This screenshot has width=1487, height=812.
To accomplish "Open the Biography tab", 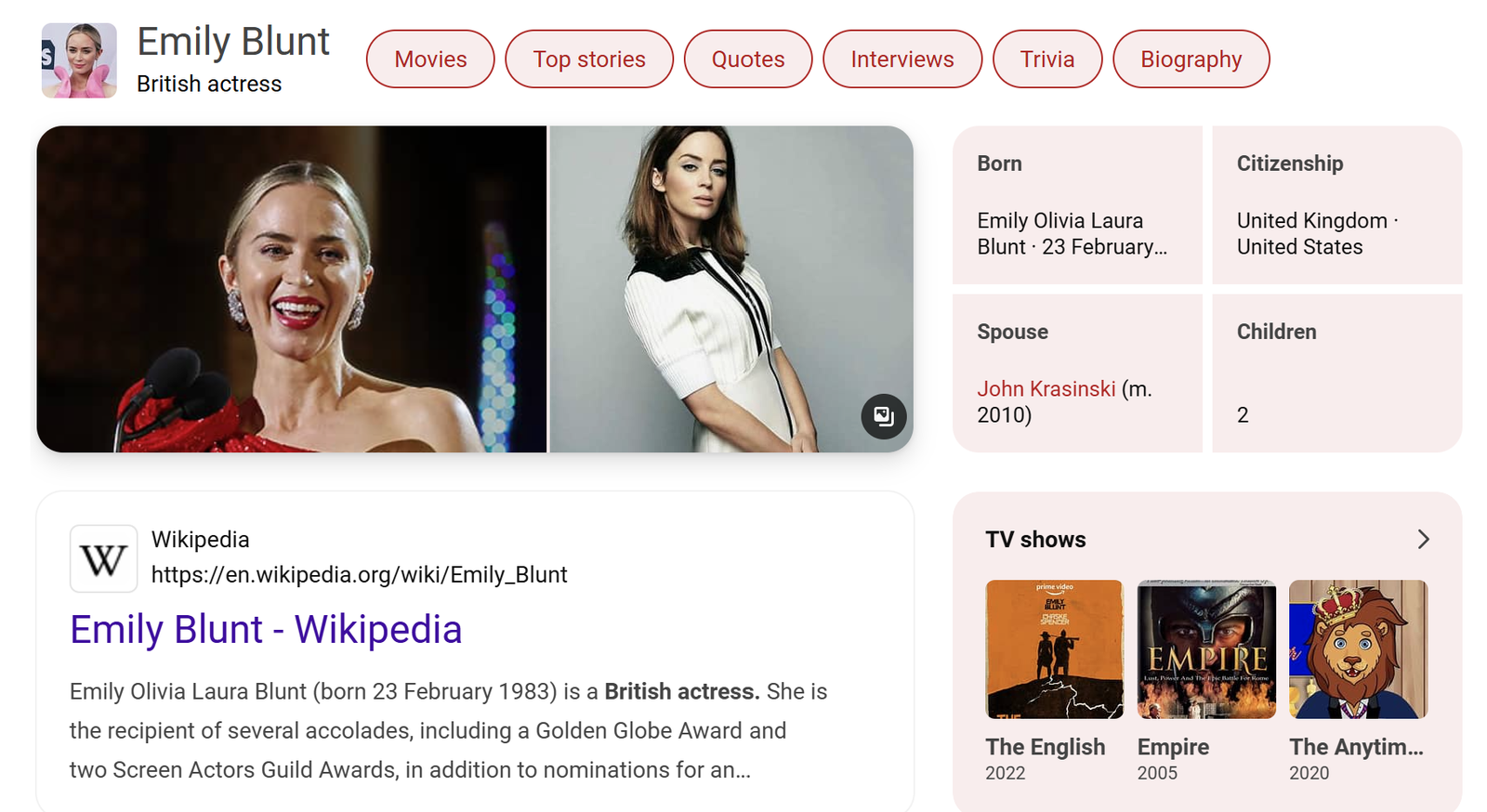I will 1191,59.
